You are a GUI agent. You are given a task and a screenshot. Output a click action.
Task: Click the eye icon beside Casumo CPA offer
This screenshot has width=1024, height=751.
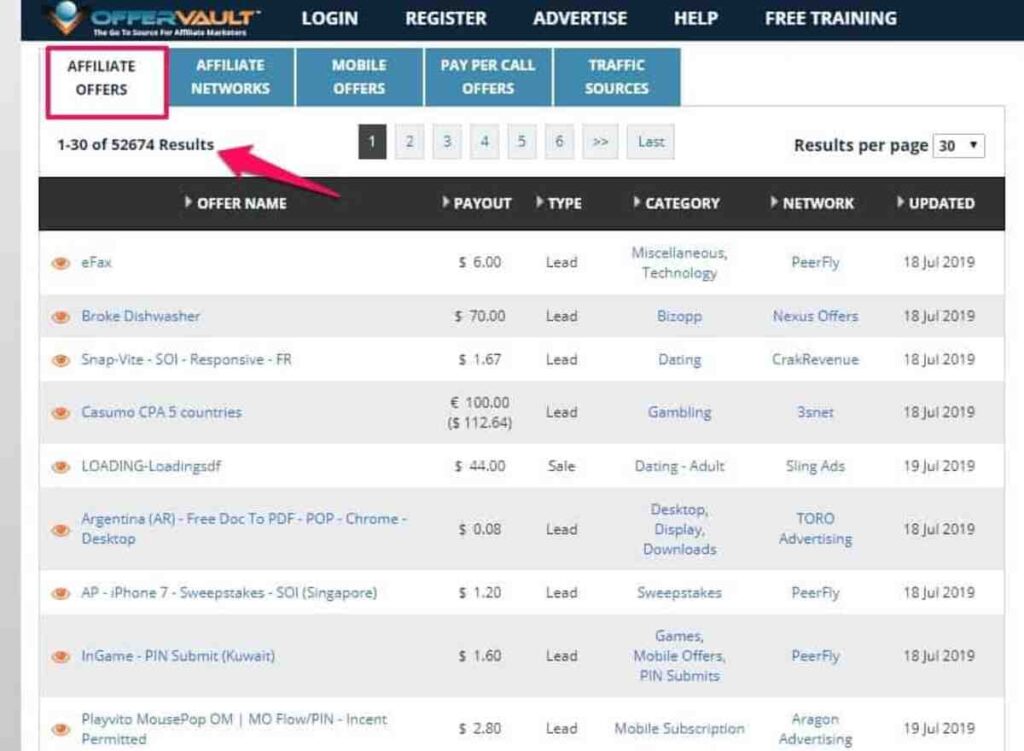(61, 413)
